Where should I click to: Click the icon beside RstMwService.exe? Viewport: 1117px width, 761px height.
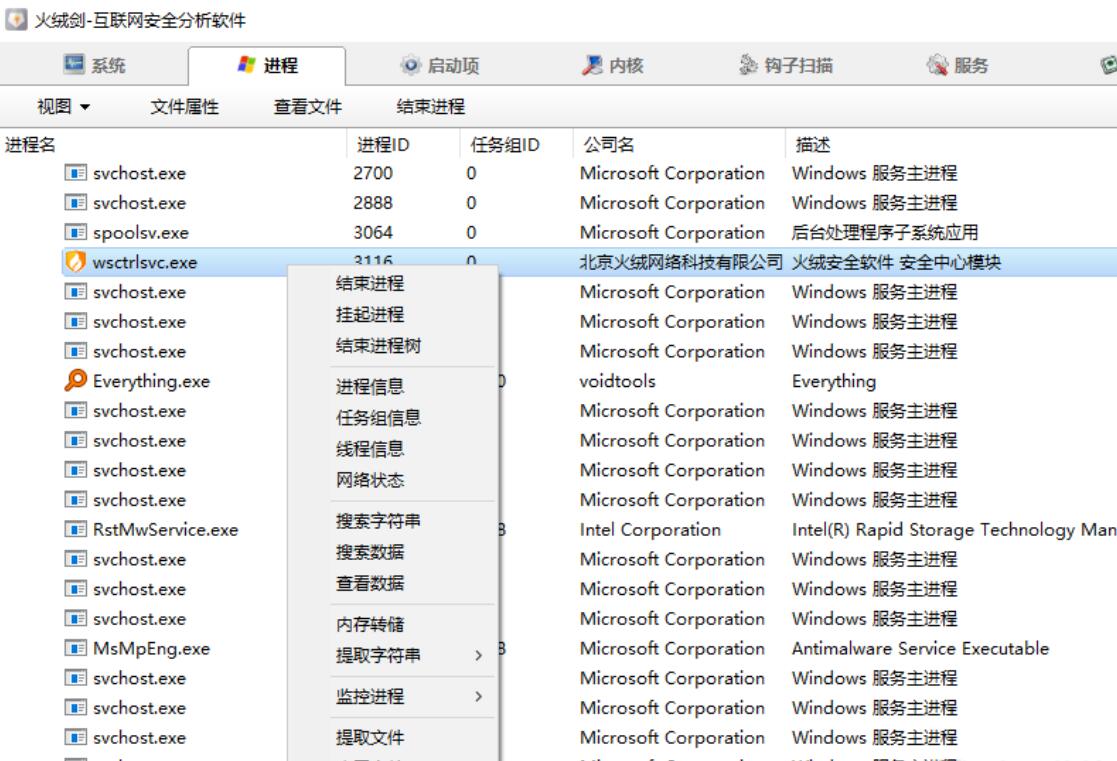pyautogui.click(x=76, y=529)
